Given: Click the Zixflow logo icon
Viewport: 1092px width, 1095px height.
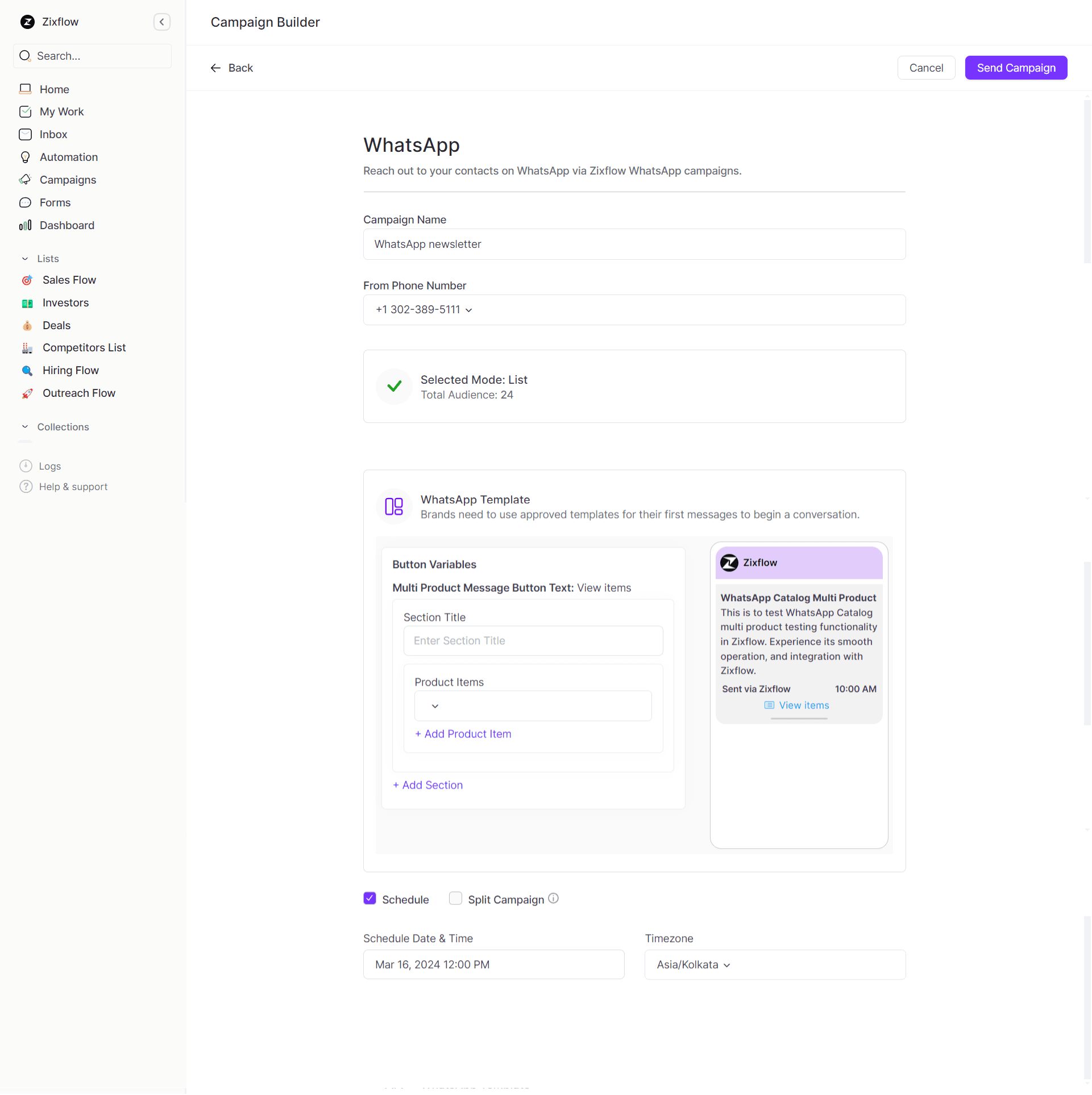Looking at the screenshot, I should pyautogui.click(x=27, y=22).
